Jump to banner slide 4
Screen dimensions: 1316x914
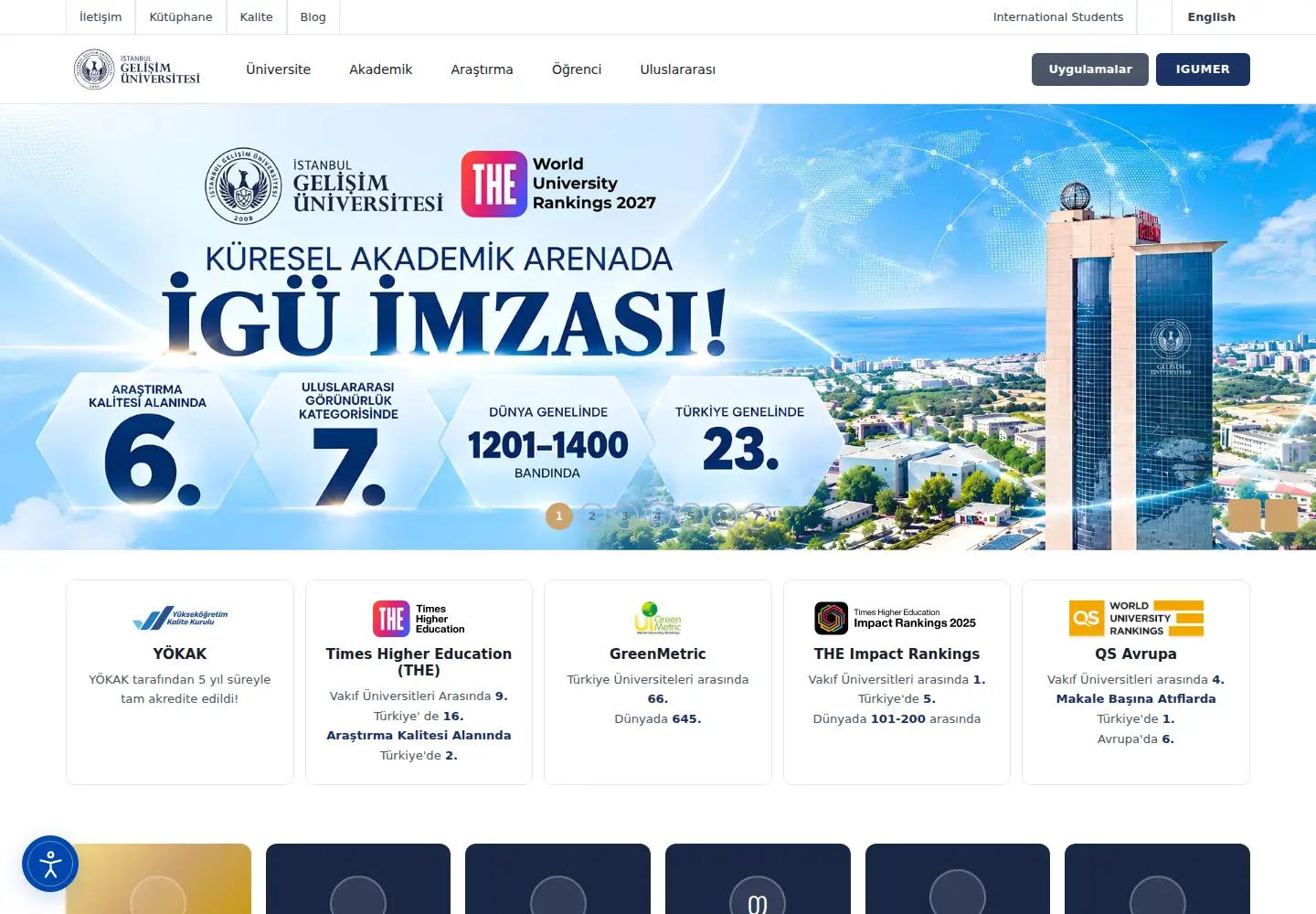click(658, 516)
